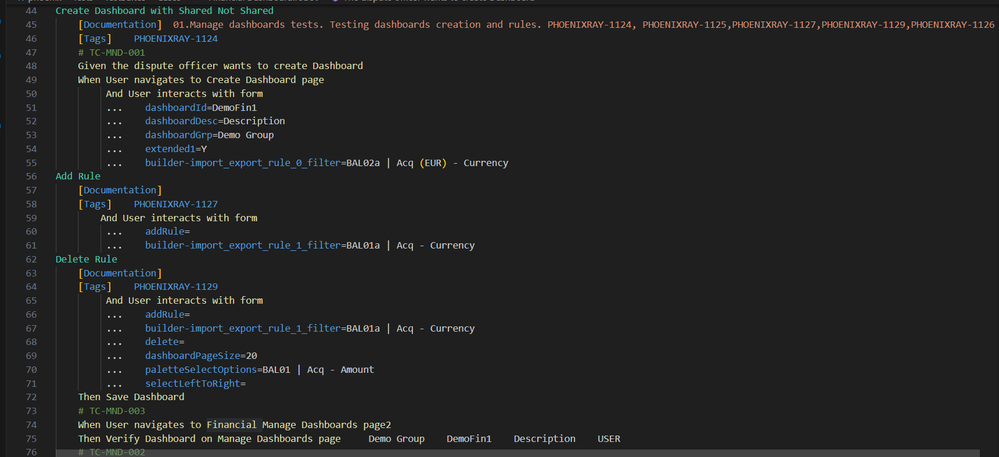The image size is (999, 457).
Task: Click continuation ellipsis on line 69
Action: pyautogui.click(x=114, y=356)
